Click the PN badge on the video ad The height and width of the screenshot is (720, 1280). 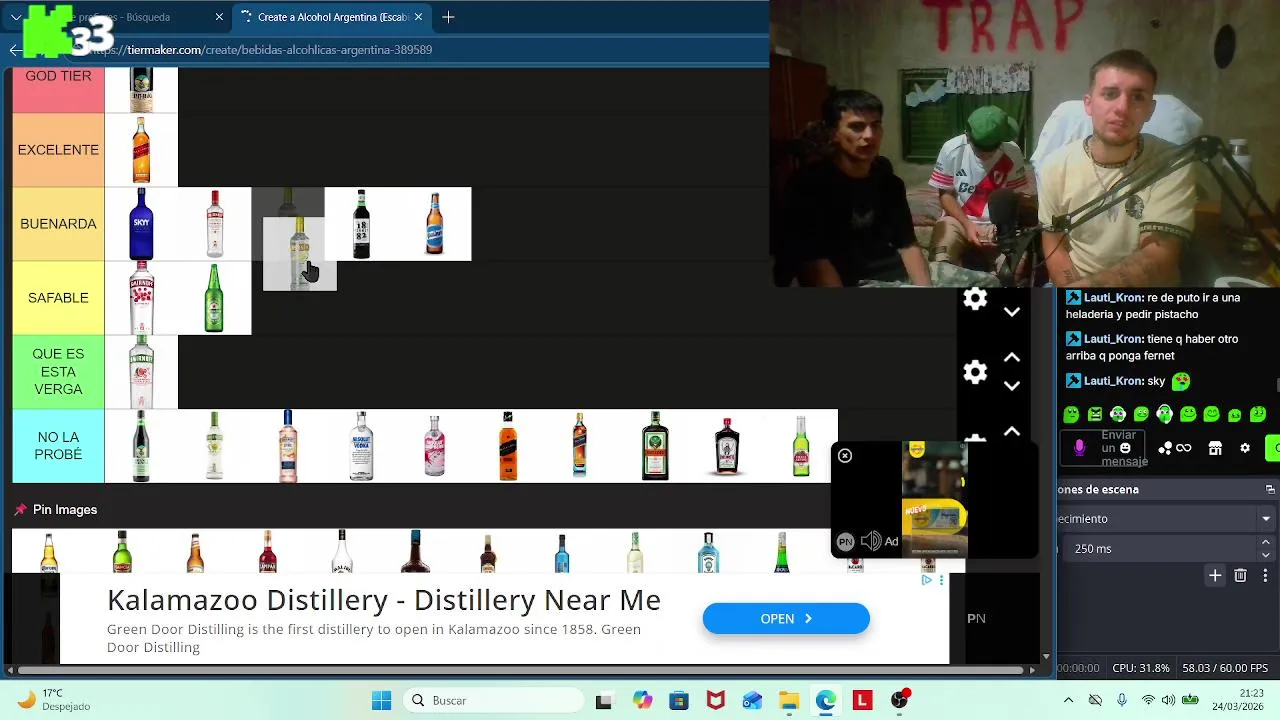pyautogui.click(x=845, y=541)
